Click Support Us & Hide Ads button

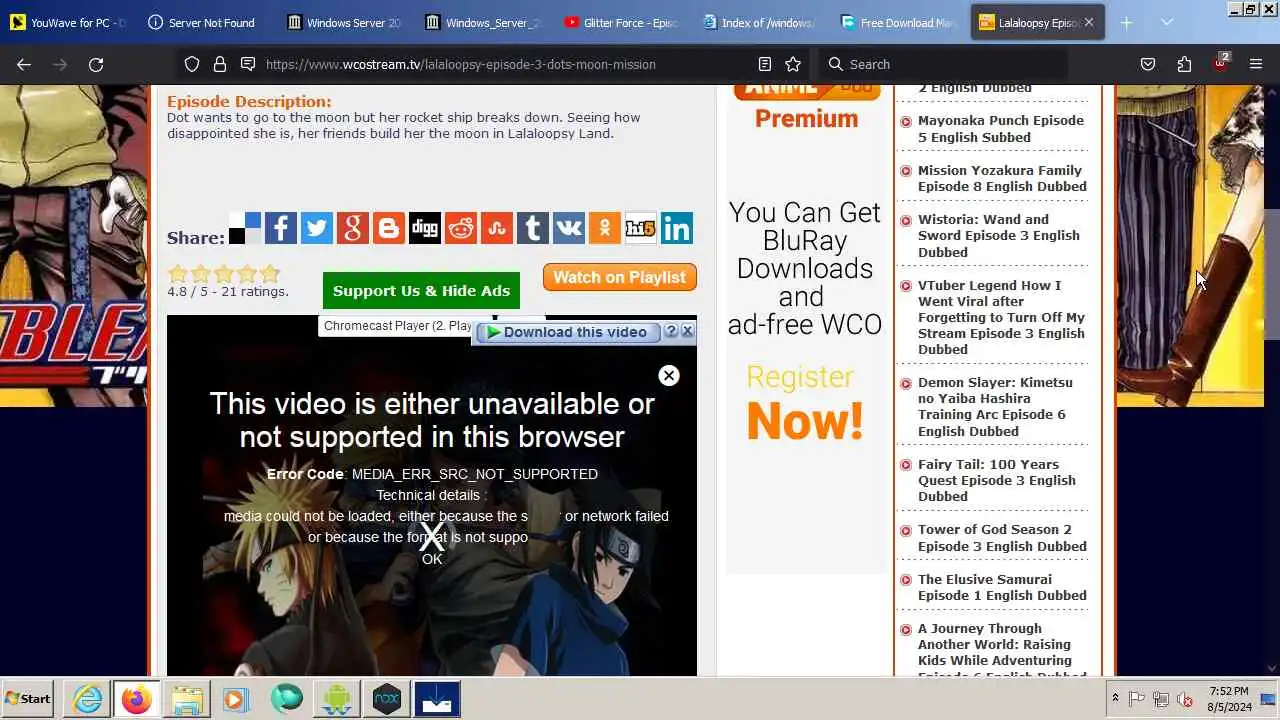point(421,291)
